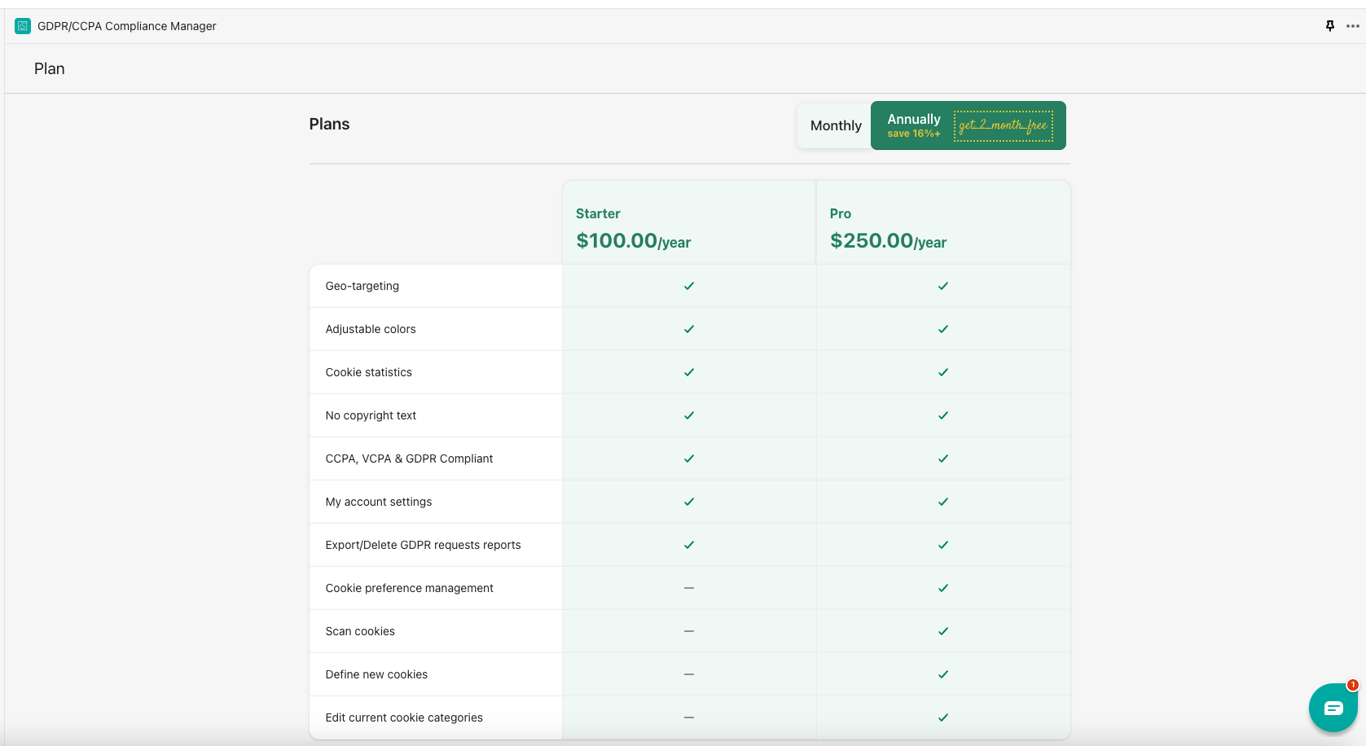Select the Starter plan header
Viewport: 1366px width, 746px height.
click(598, 213)
